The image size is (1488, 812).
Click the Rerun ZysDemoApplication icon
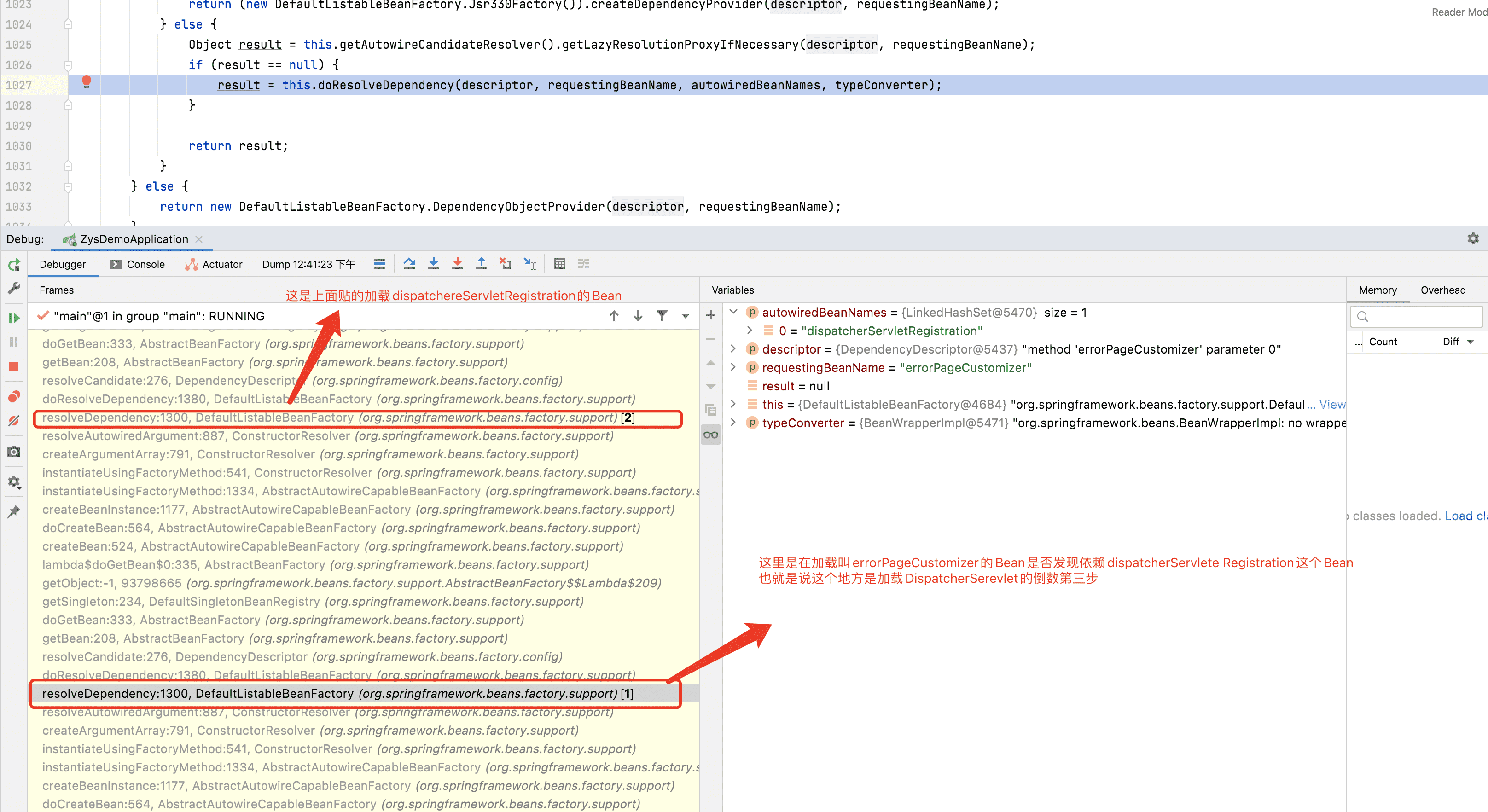tap(14, 265)
